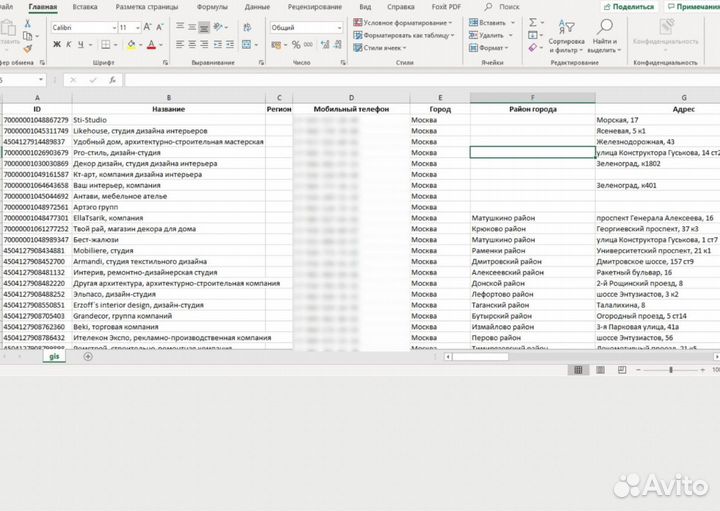Switch to the Формулы ribbon tab
The image size is (720, 511).
(211, 7)
